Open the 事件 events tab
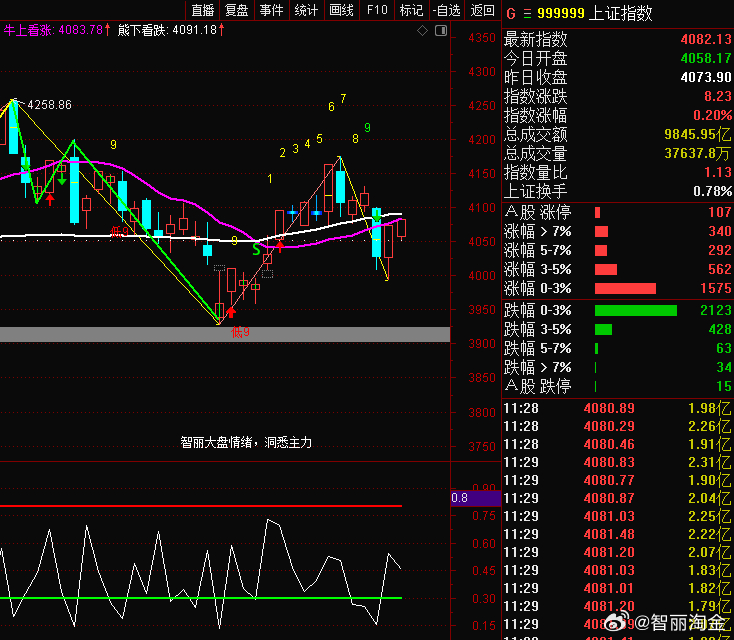 (x=272, y=10)
